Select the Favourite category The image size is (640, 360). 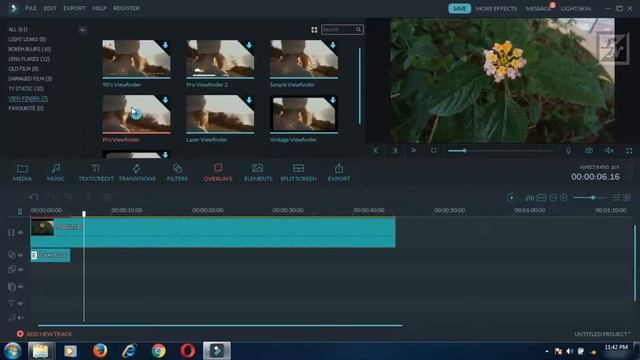(26, 108)
